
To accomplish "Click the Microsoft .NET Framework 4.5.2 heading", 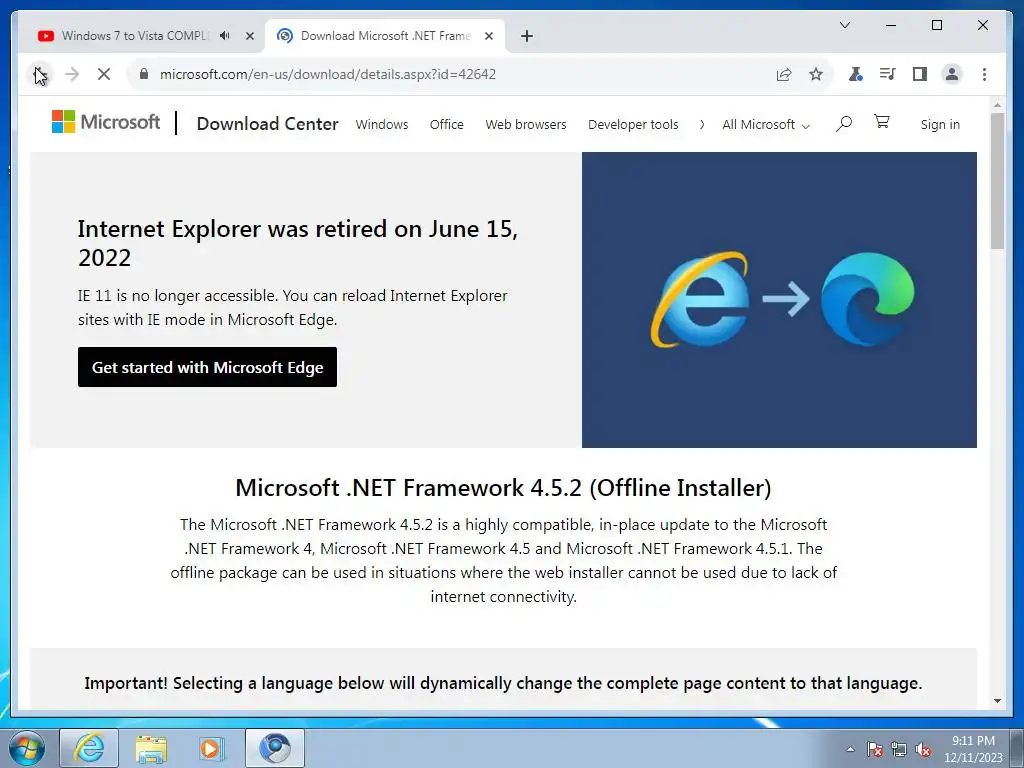I will coord(503,488).
